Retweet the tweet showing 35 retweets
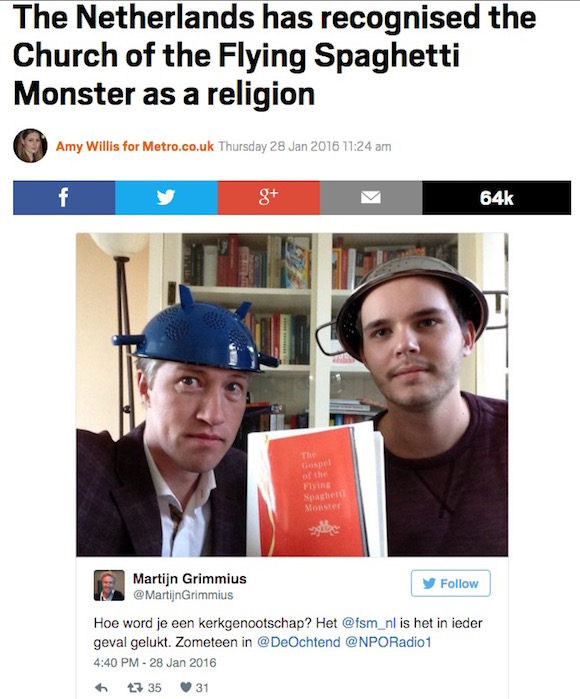580x699 pixels. 144,687
